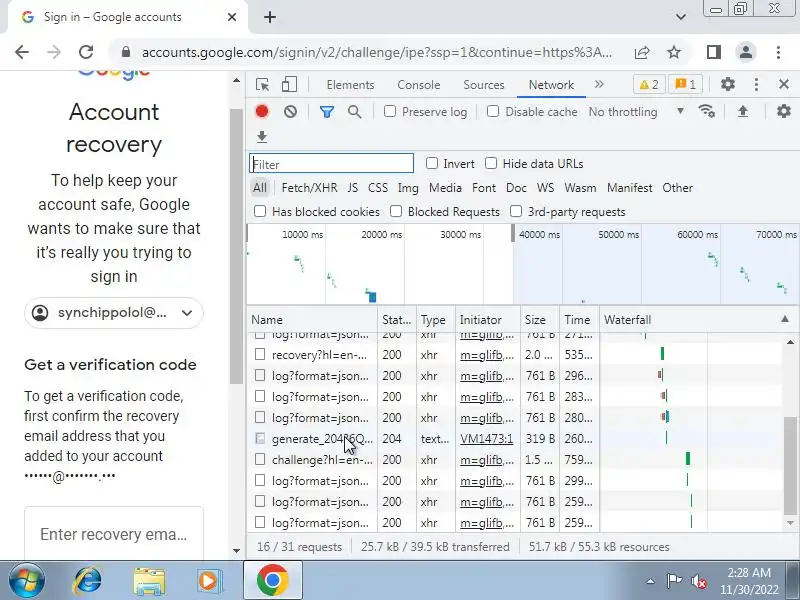This screenshot has width=800, height=600.
Task: Focus the Enter recovery email field
Action: point(114,534)
